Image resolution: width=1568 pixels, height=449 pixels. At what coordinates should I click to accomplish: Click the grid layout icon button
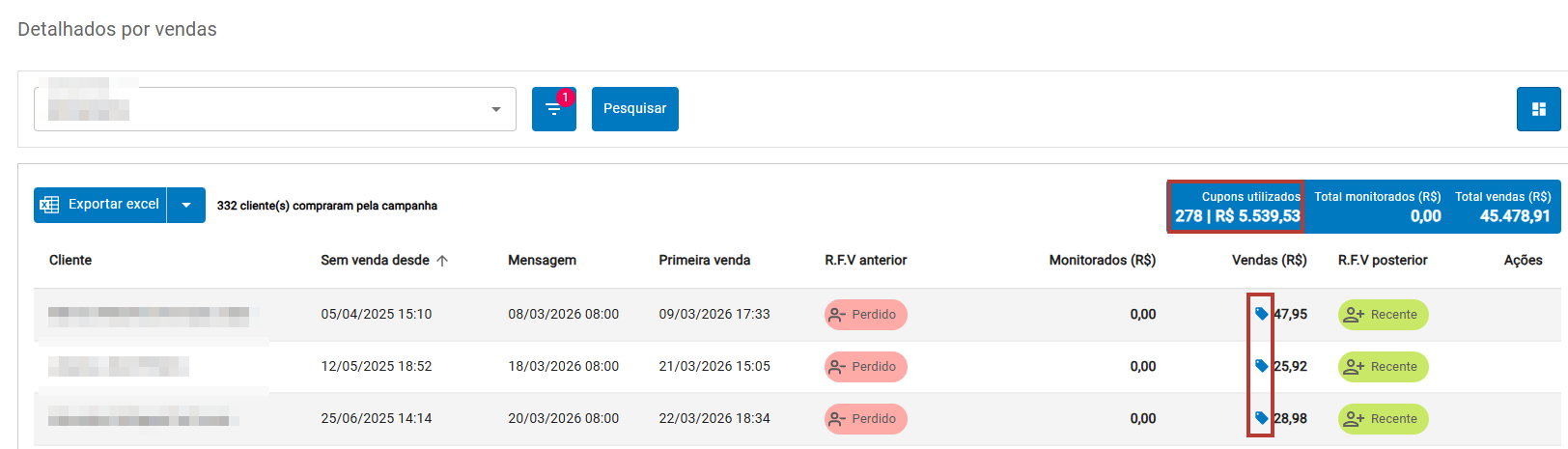point(1539,109)
